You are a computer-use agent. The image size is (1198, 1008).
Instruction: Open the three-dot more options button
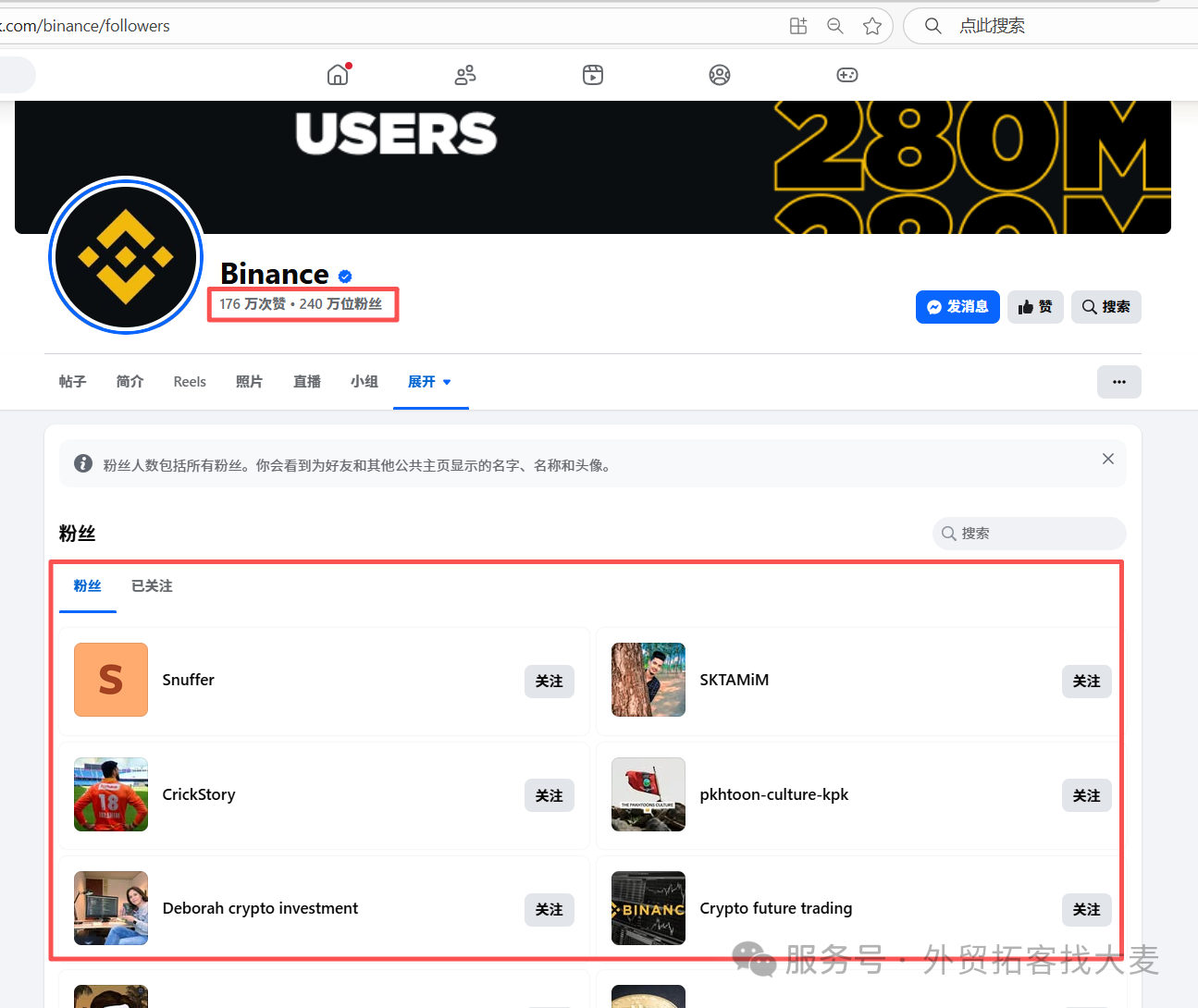pyautogui.click(x=1119, y=382)
